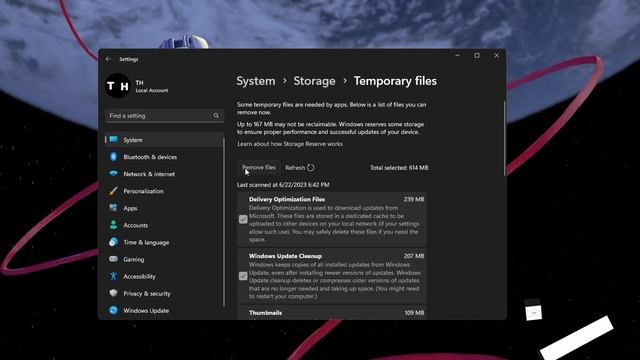
Task: Open the Gaming category
Action: [x=164, y=259]
